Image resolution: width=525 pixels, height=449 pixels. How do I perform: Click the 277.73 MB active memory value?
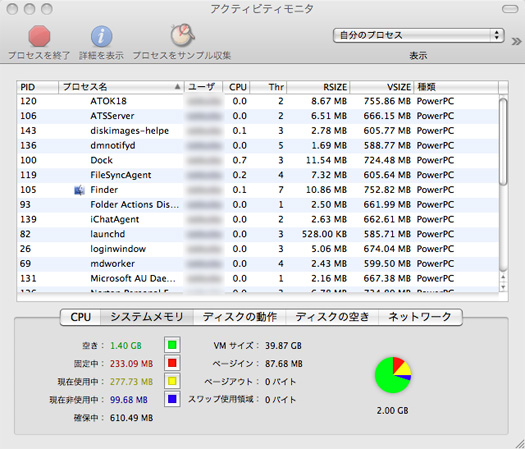(131, 382)
